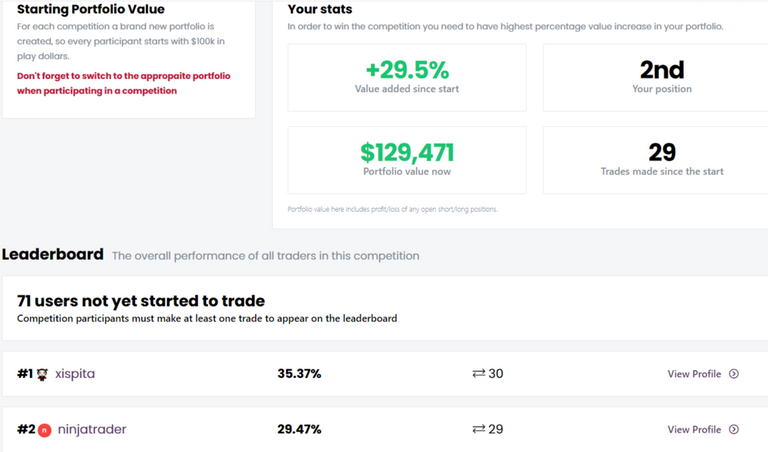The height and width of the screenshot is (452, 768).
Task: Click ninjatrader's red avatar icon
Action: point(45,430)
